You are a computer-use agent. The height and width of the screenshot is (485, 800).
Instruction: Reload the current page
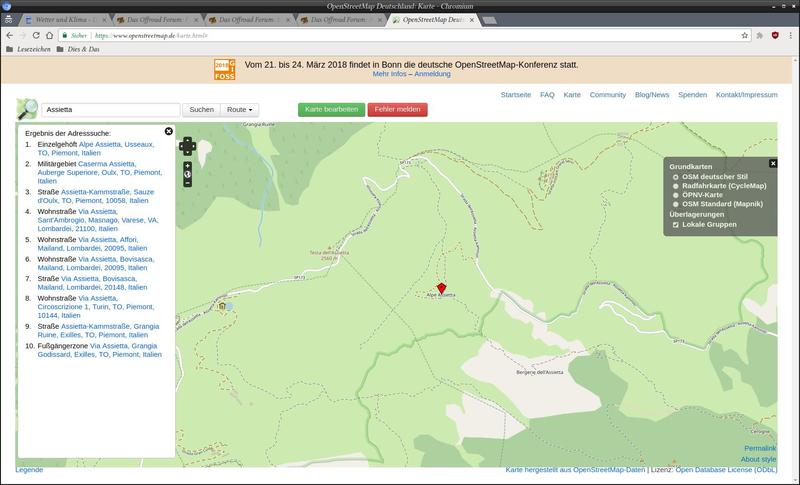point(36,36)
